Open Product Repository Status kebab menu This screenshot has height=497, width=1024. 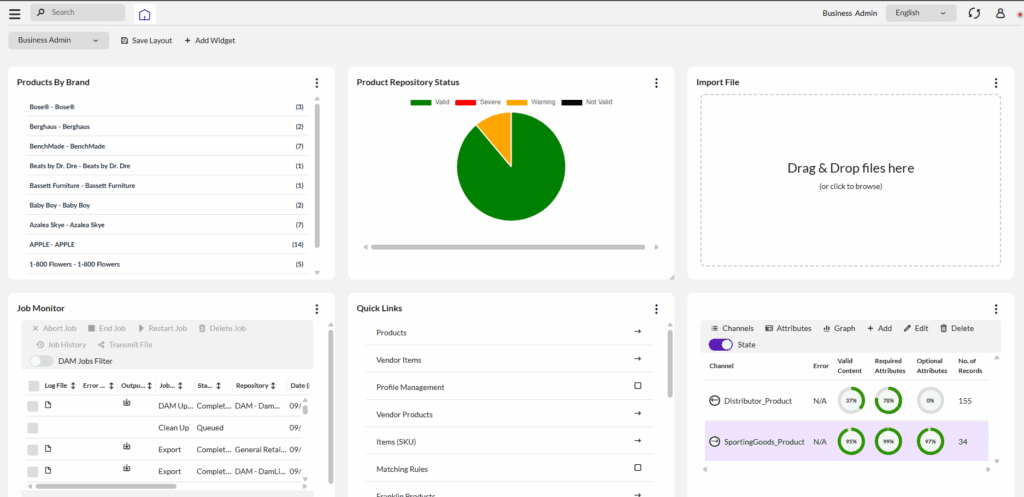pos(656,83)
